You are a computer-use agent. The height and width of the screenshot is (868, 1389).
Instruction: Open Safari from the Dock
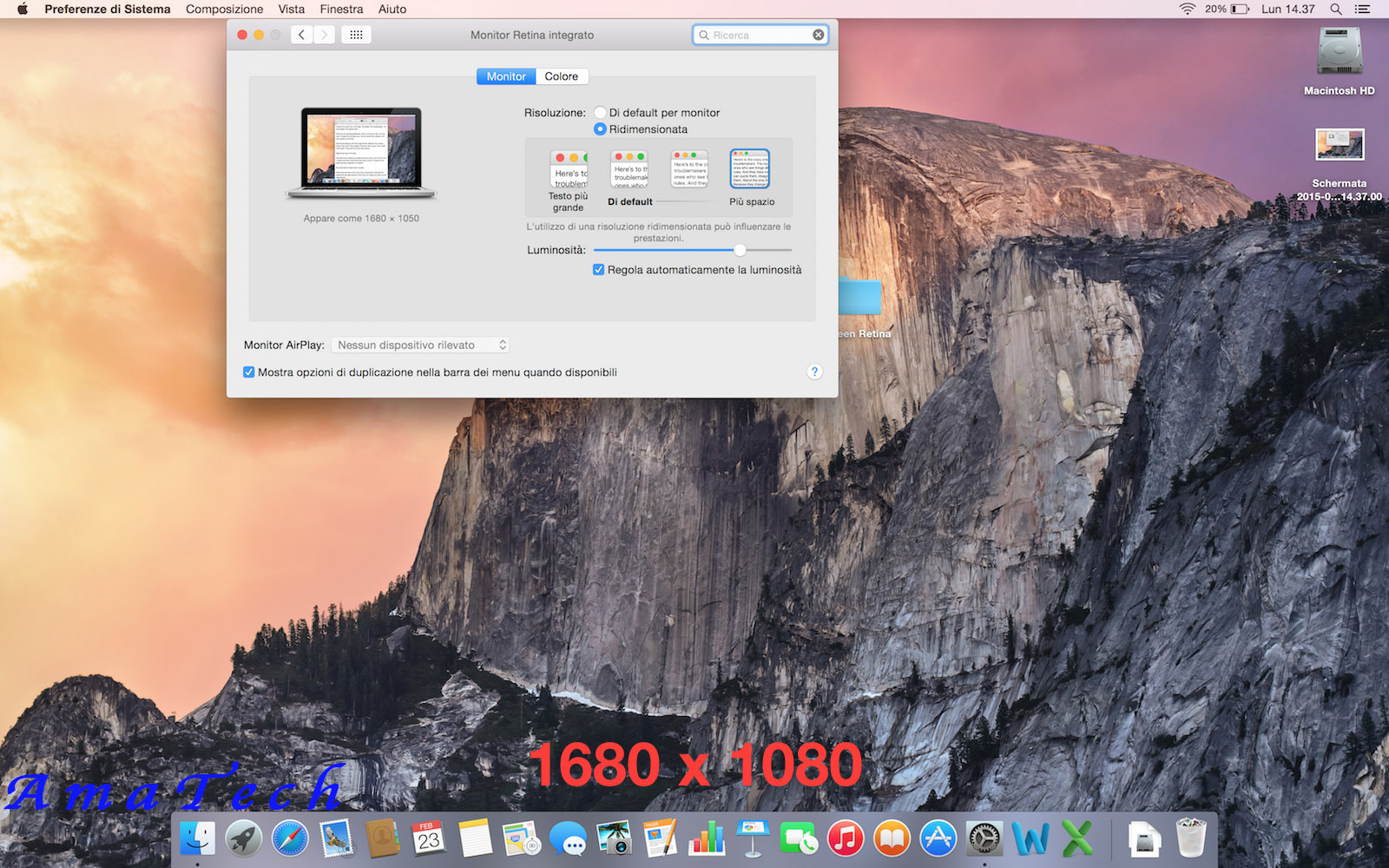[290, 838]
